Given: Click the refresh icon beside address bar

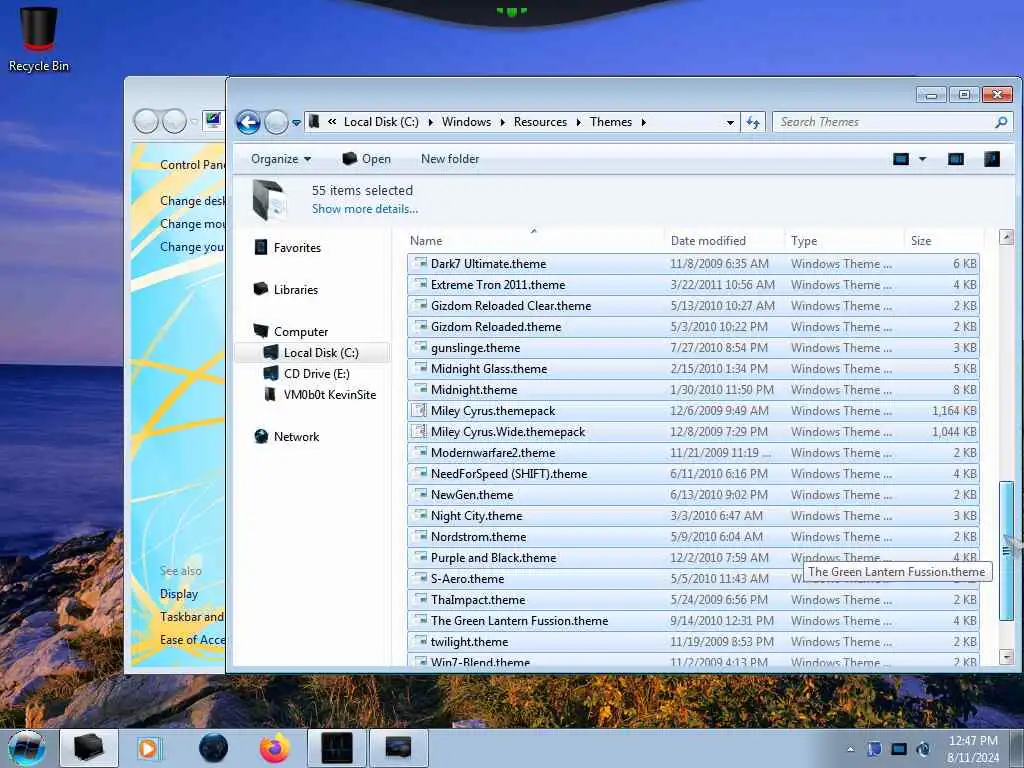Looking at the screenshot, I should (x=753, y=122).
